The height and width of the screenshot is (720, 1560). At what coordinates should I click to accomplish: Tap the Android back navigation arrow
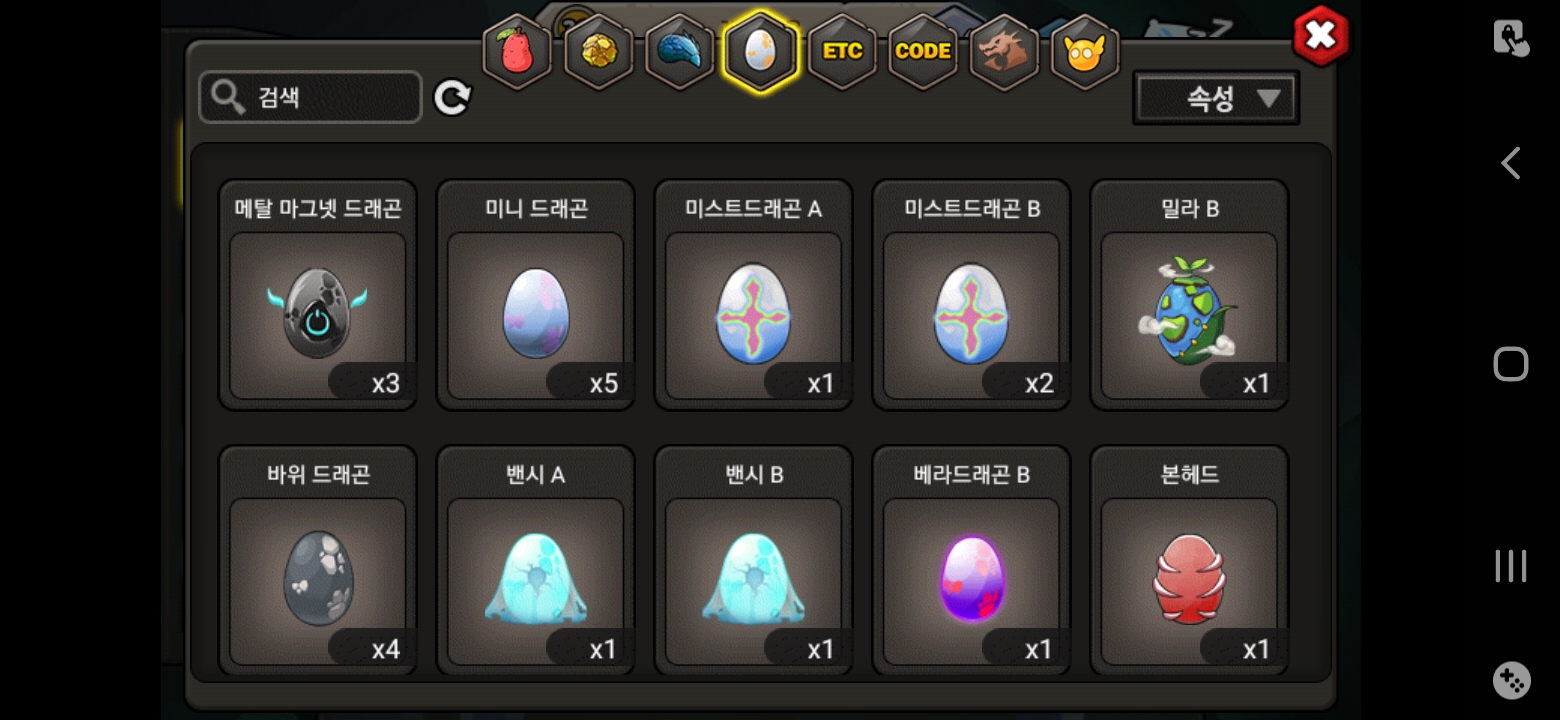point(1510,163)
